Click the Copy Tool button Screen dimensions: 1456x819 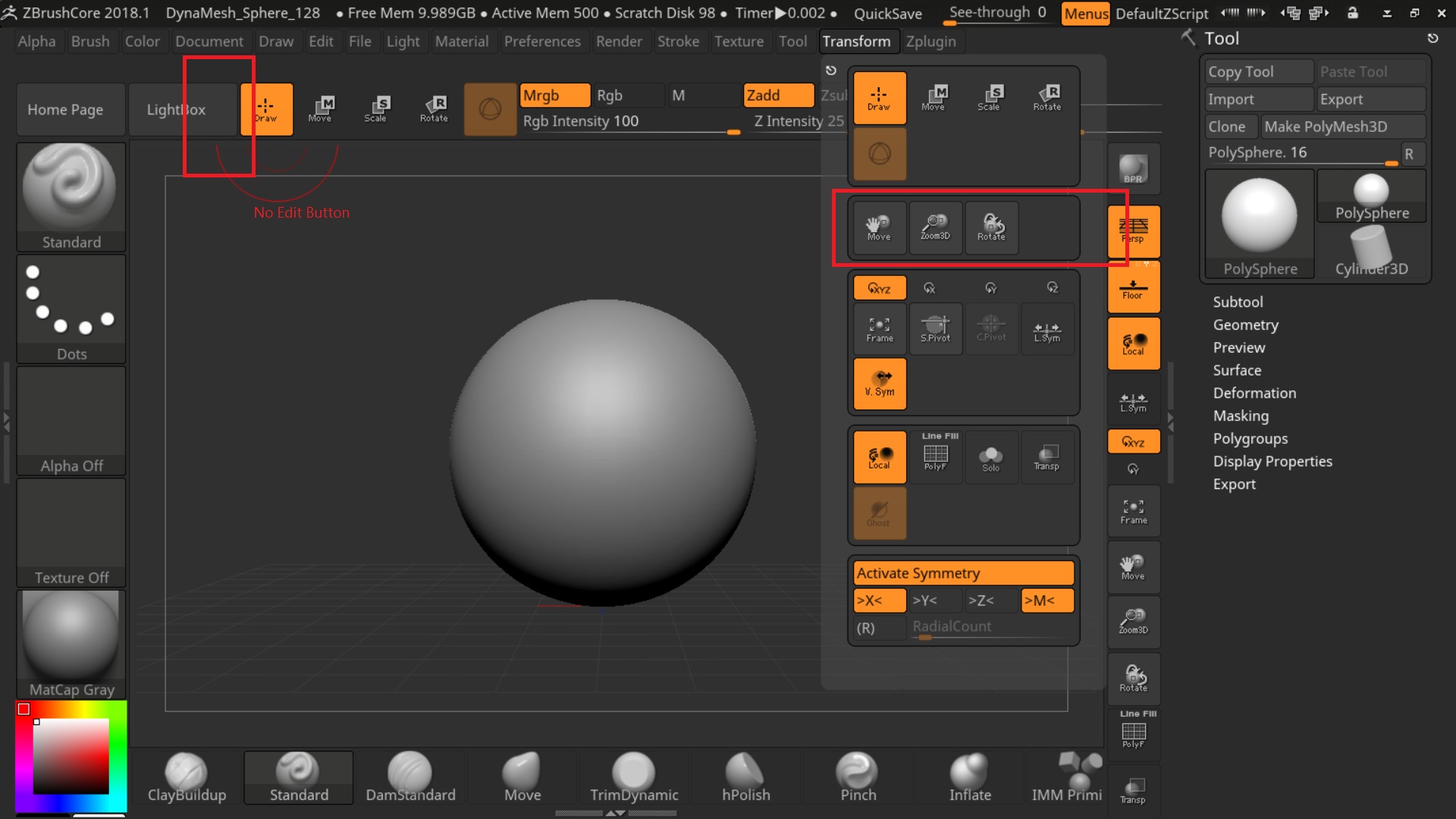click(x=1259, y=71)
